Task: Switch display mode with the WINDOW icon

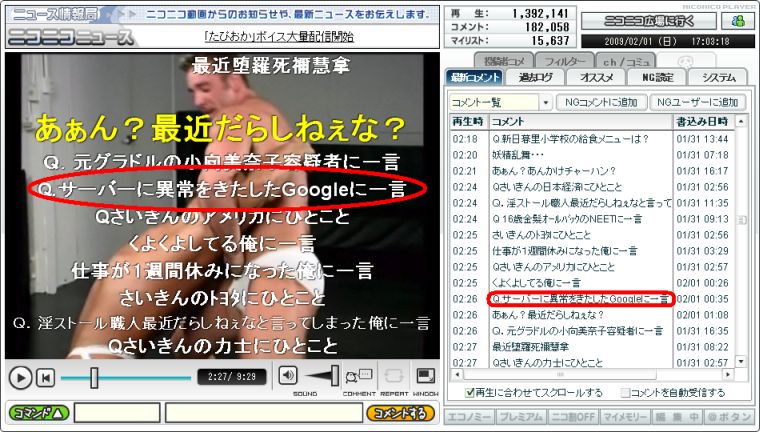Action: click(426, 377)
